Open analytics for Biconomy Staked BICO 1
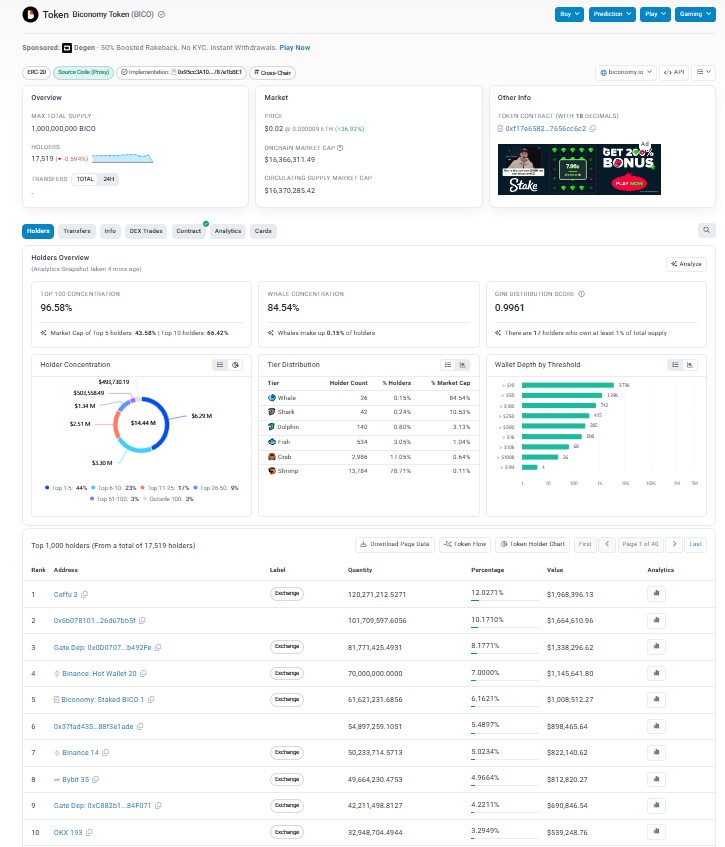The width and height of the screenshot is (725, 847). pyautogui.click(x=656, y=699)
